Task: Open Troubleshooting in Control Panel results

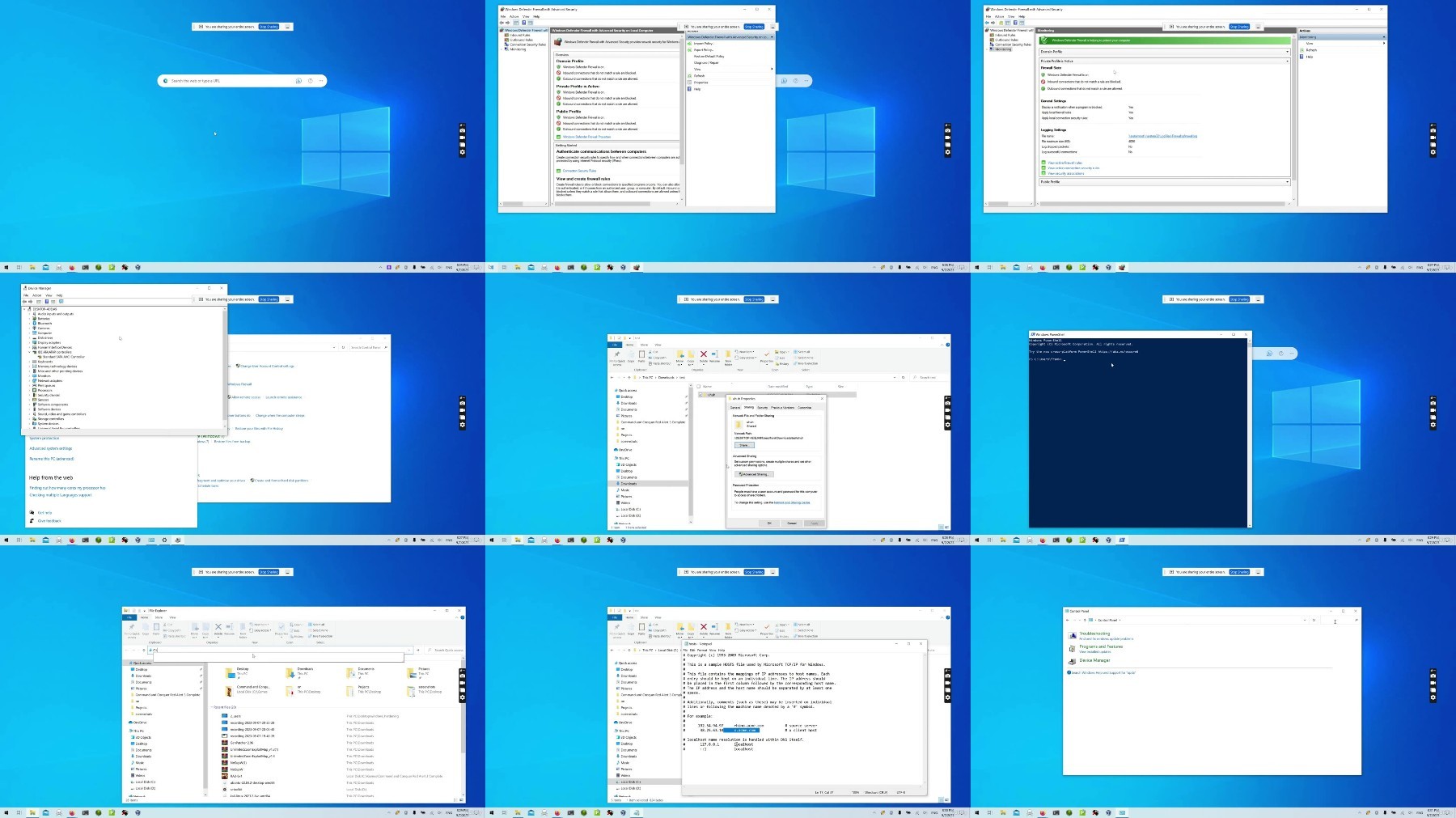Action: (x=1094, y=634)
